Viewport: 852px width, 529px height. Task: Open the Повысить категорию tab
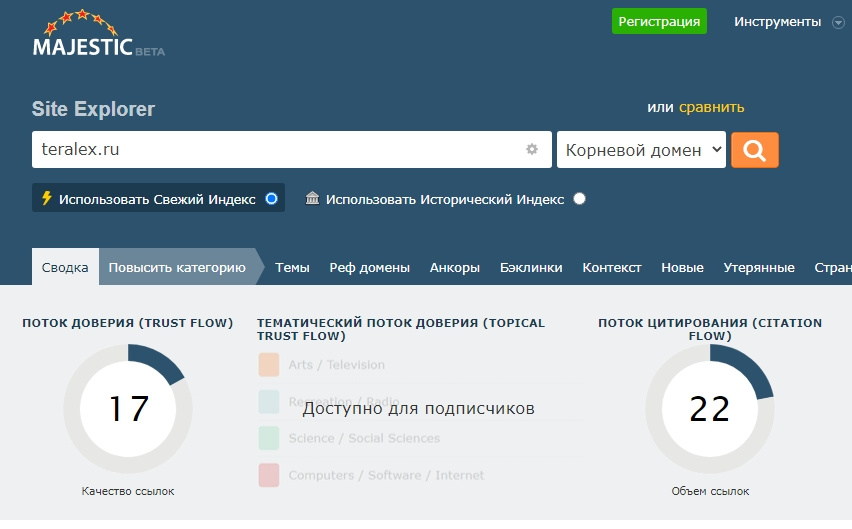[177, 267]
